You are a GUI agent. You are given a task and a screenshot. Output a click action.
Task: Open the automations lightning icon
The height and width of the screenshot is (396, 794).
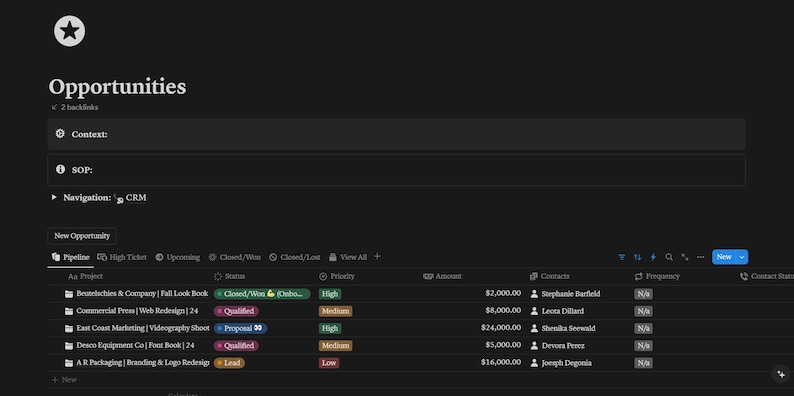tap(653, 257)
